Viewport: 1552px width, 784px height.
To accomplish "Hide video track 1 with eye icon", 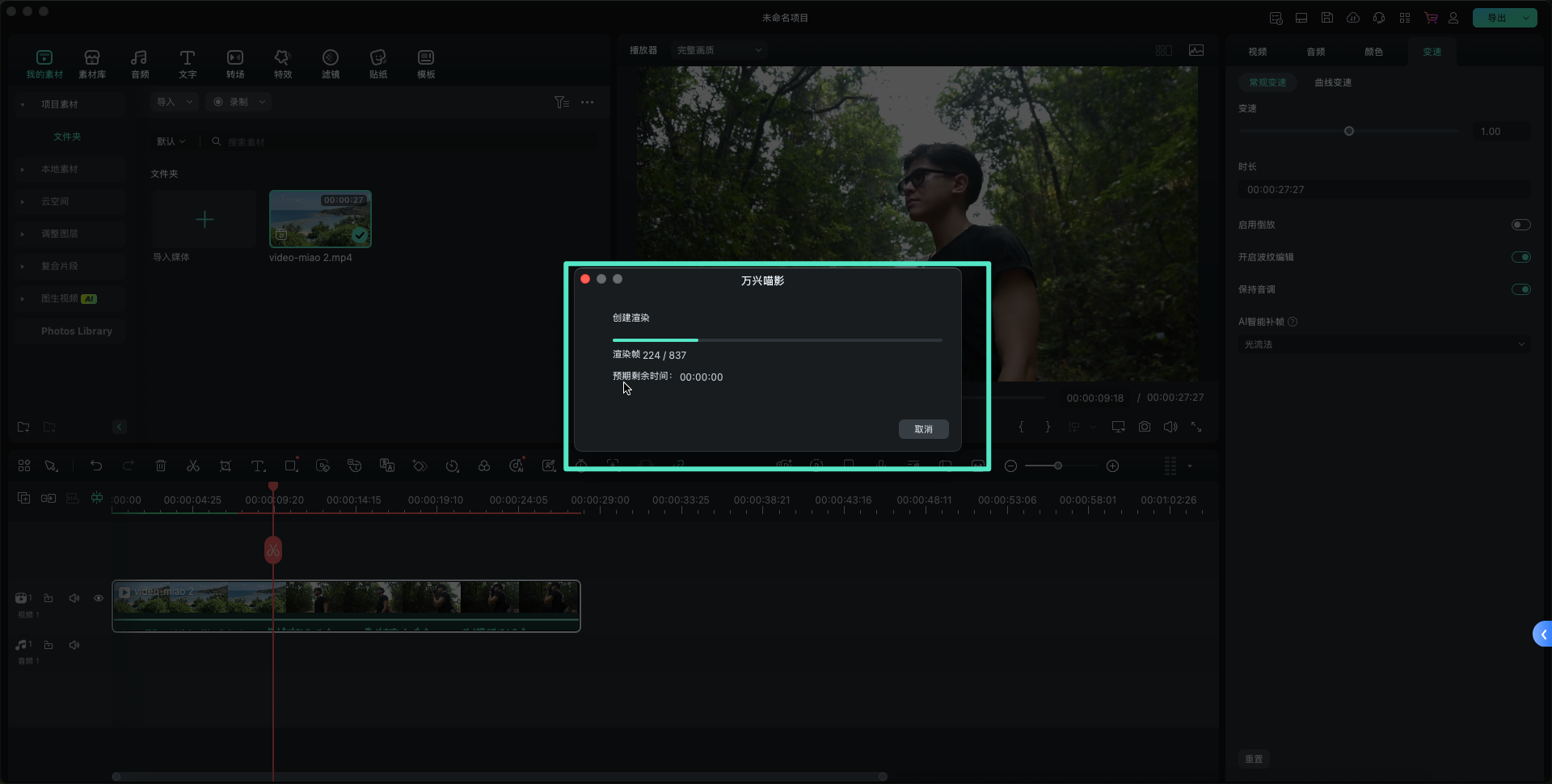I will click(99, 598).
